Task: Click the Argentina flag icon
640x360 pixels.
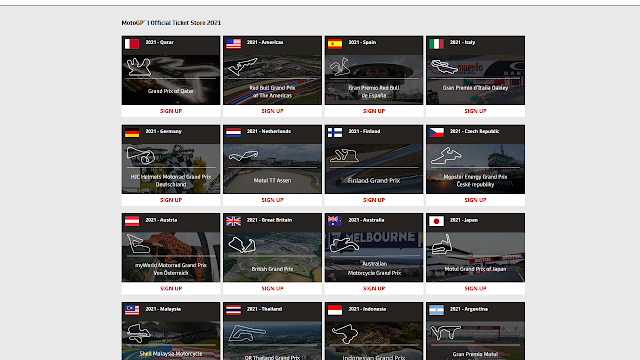Action: coord(436,310)
